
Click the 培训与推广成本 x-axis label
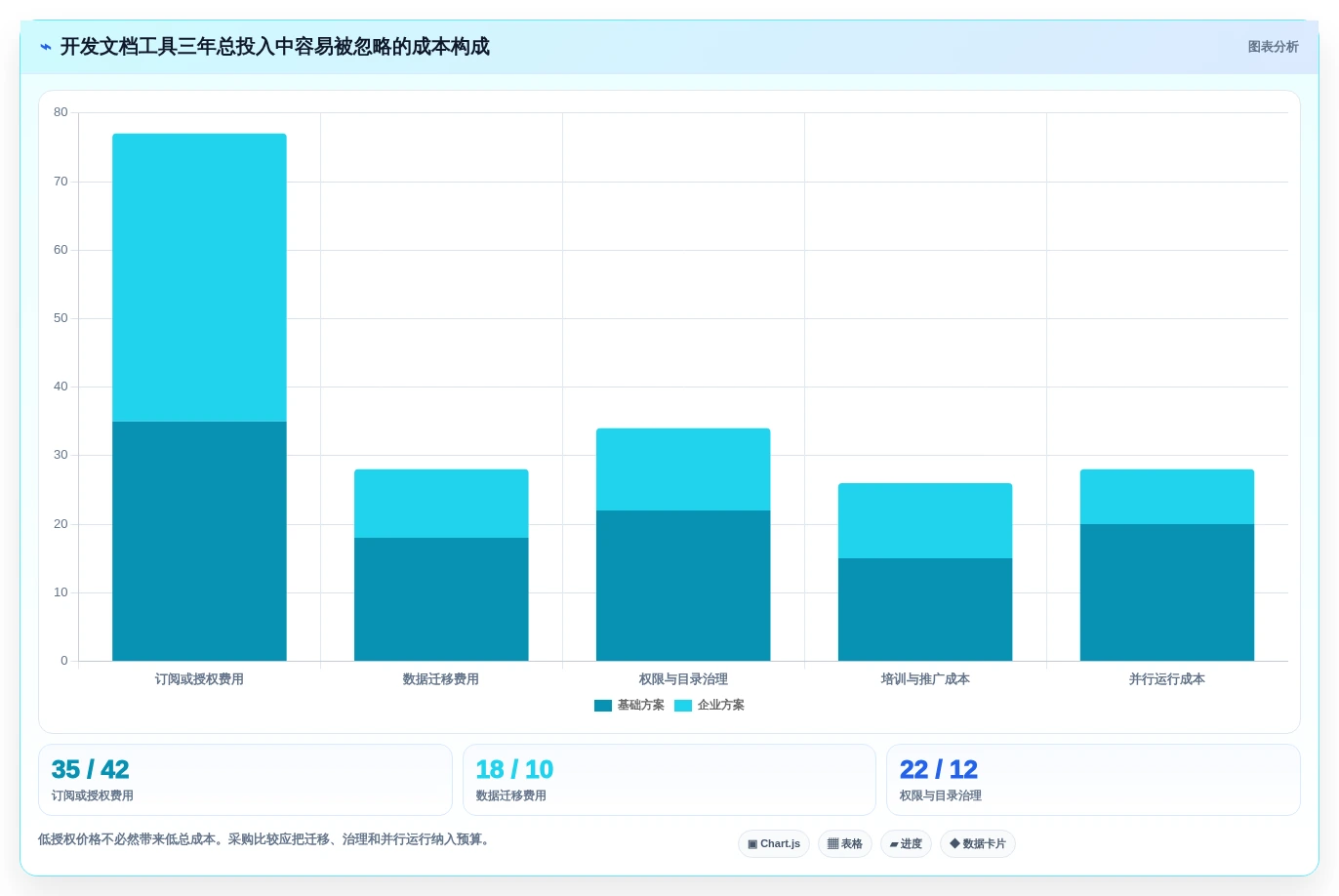coord(925,679)
